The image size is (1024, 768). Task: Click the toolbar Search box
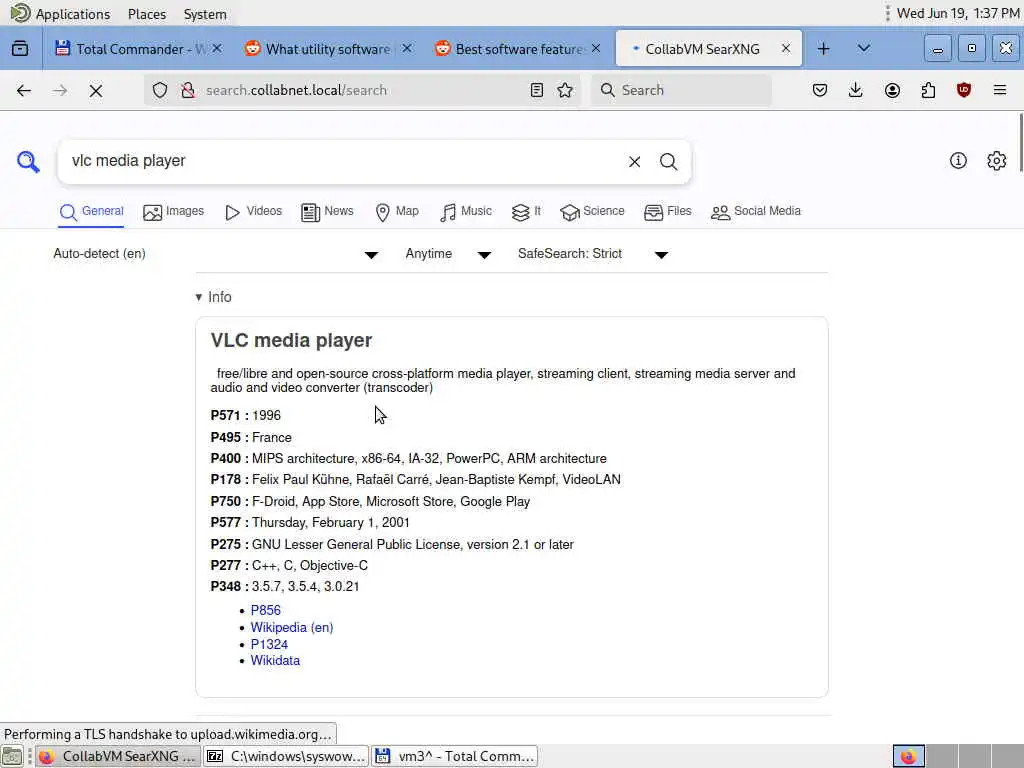pyautogui.click(x=681, y=90)
